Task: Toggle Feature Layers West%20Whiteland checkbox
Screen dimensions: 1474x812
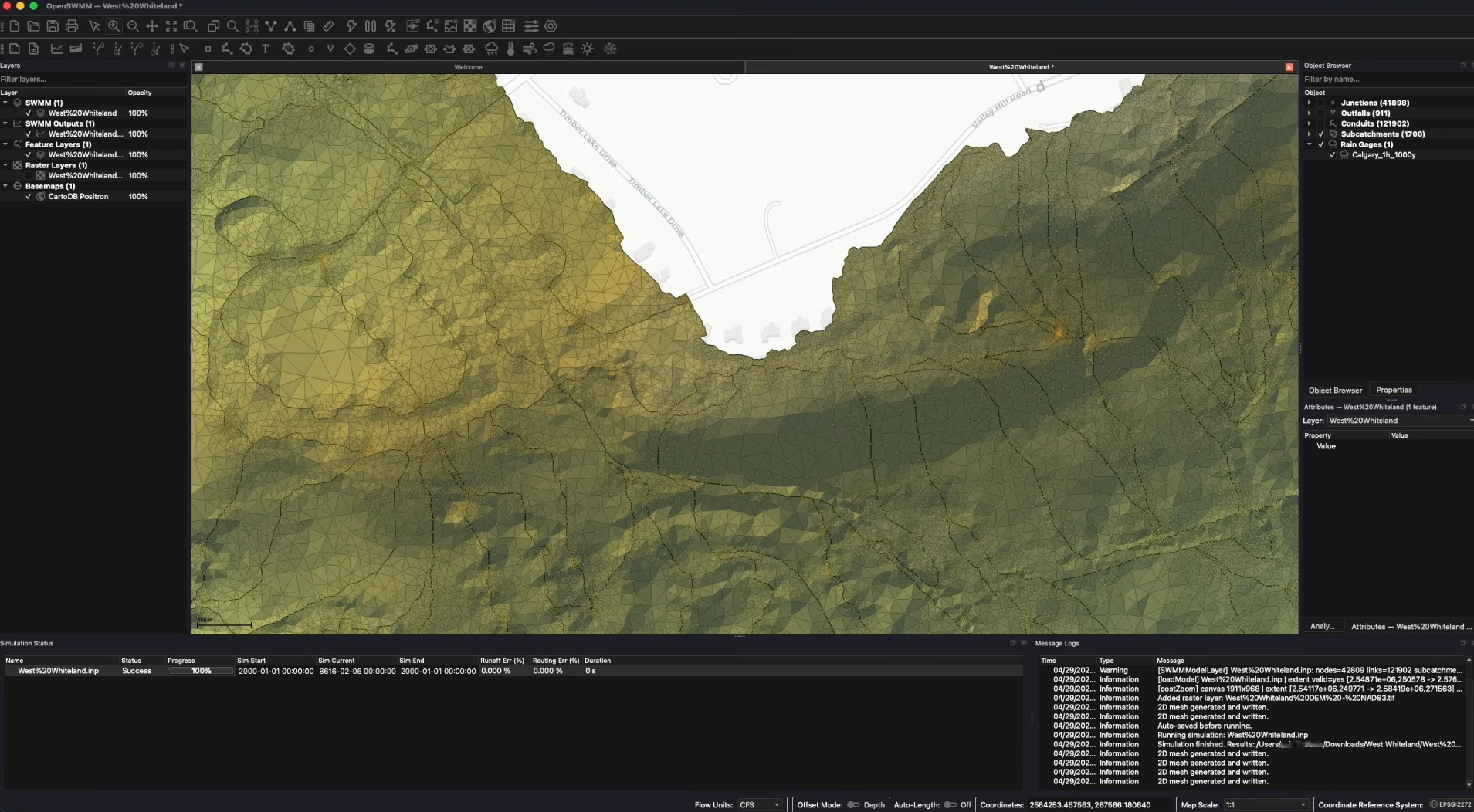Action: click(29, 154)
